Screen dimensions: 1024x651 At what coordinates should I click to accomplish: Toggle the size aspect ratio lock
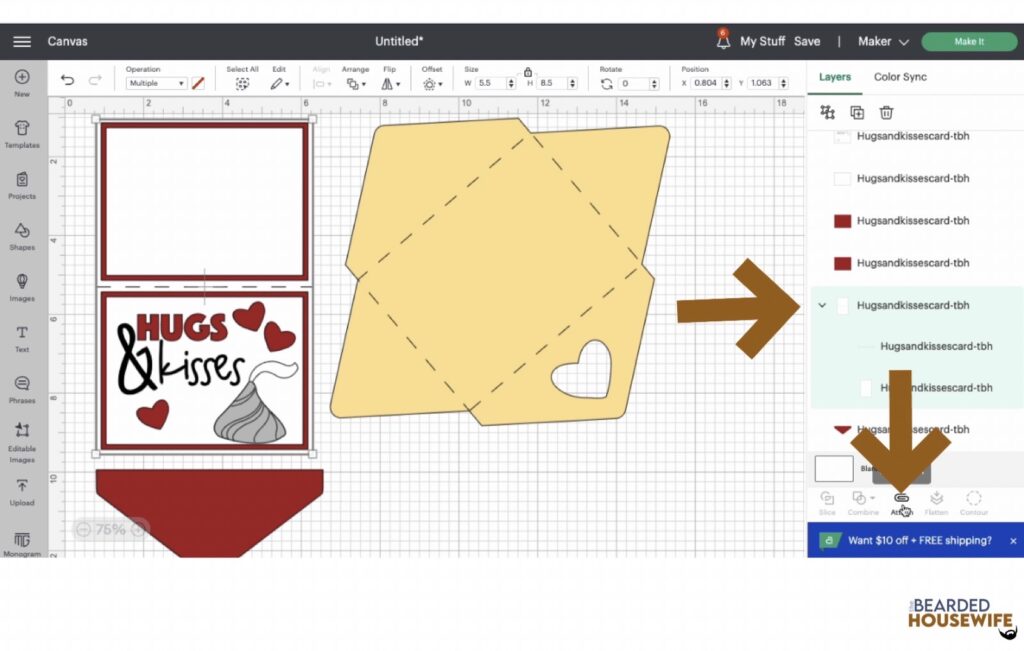[x=528, y=72]
